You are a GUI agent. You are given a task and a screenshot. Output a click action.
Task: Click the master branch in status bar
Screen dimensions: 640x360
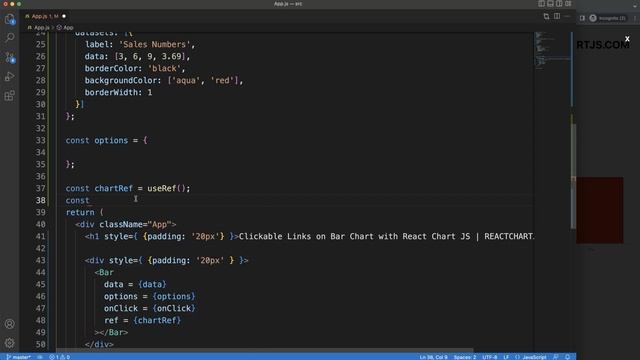point(19,357)
